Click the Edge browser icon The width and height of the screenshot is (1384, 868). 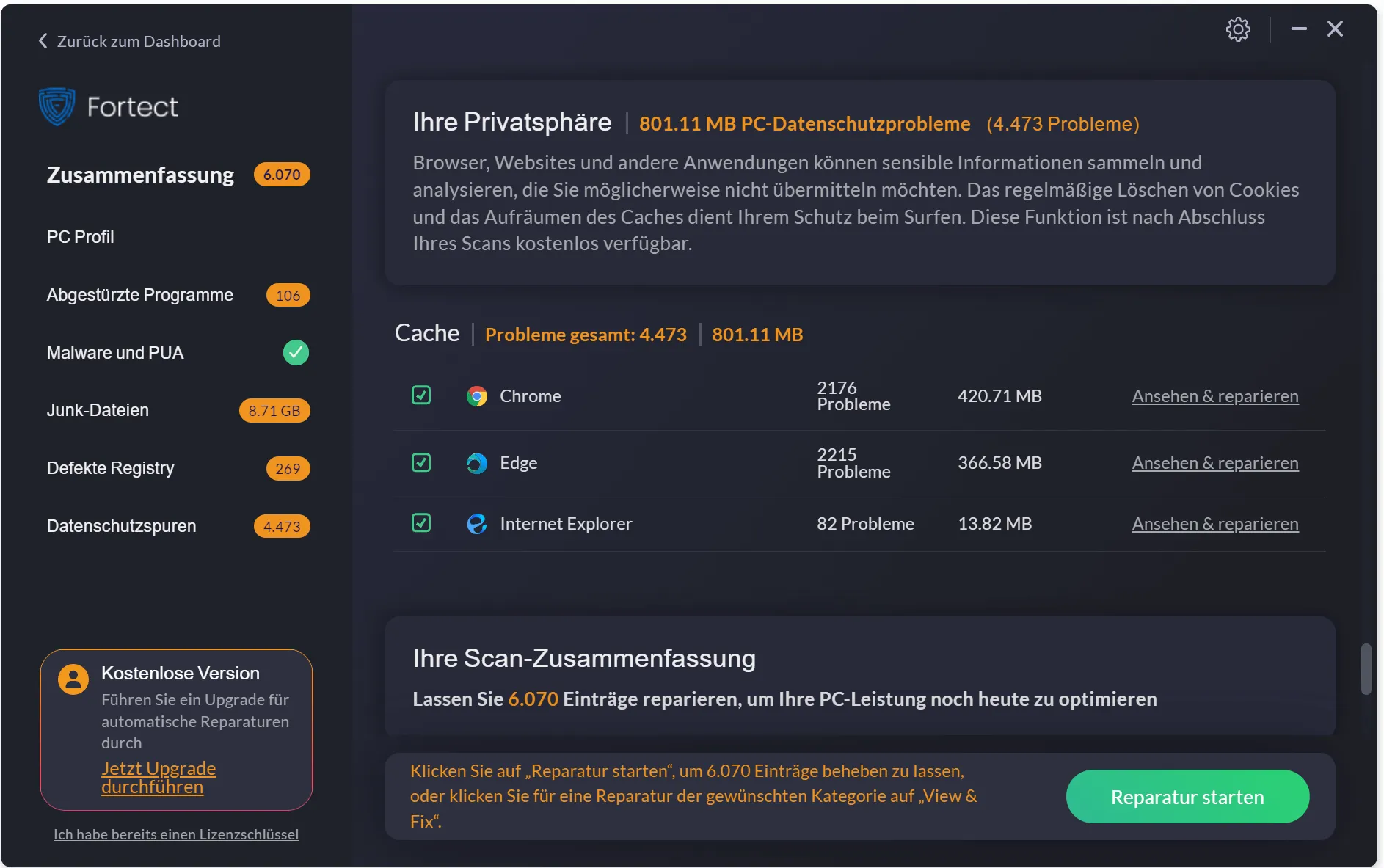point(477,463)
